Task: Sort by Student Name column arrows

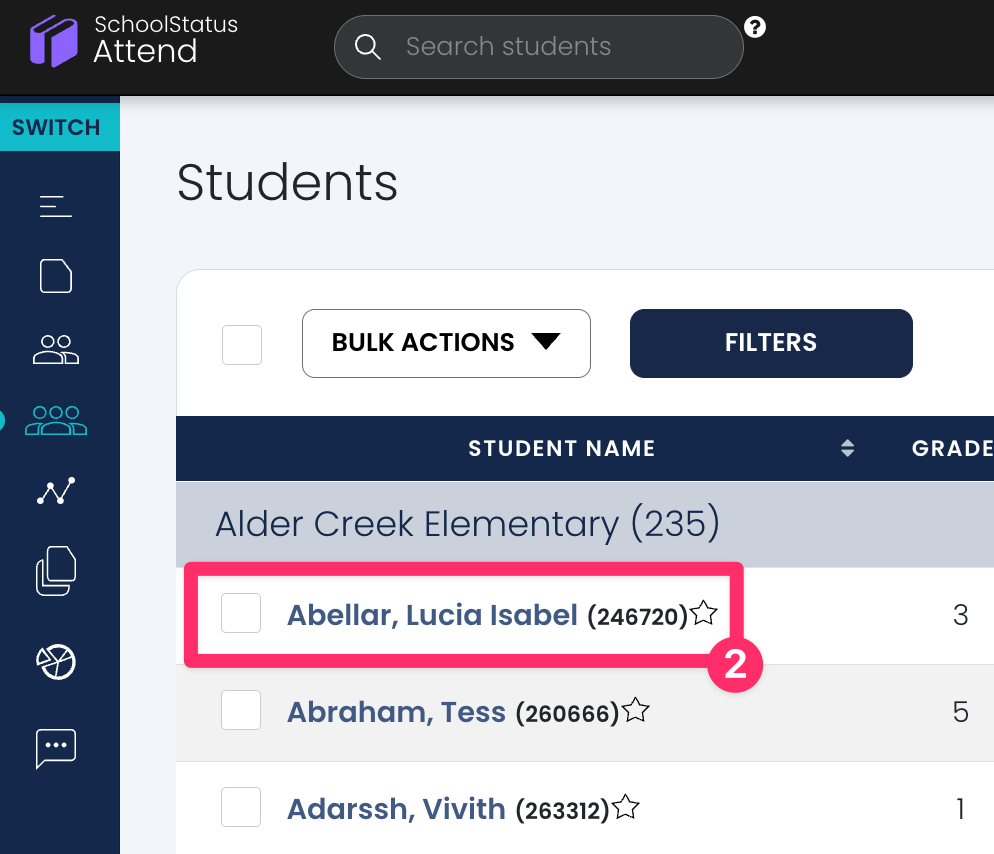Action: coord(847,448)
